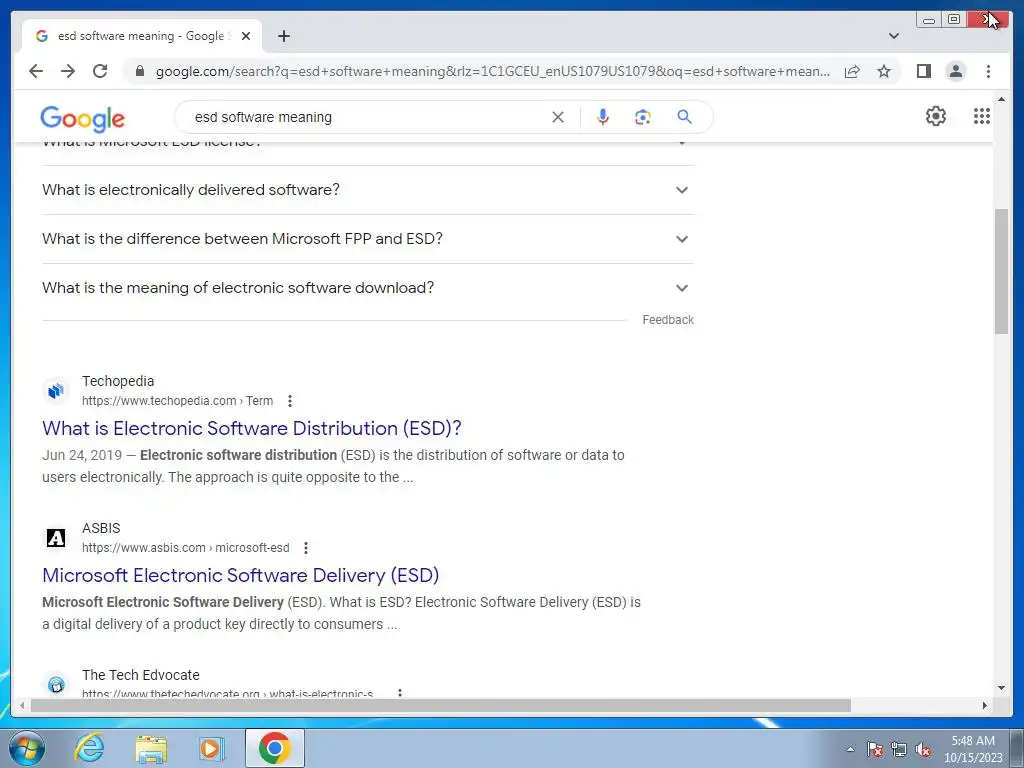Image resolution: width=1024 pixels, height=768 pixels.
Task: Open Google quick settings gear
Action: [x=936, y=116]
